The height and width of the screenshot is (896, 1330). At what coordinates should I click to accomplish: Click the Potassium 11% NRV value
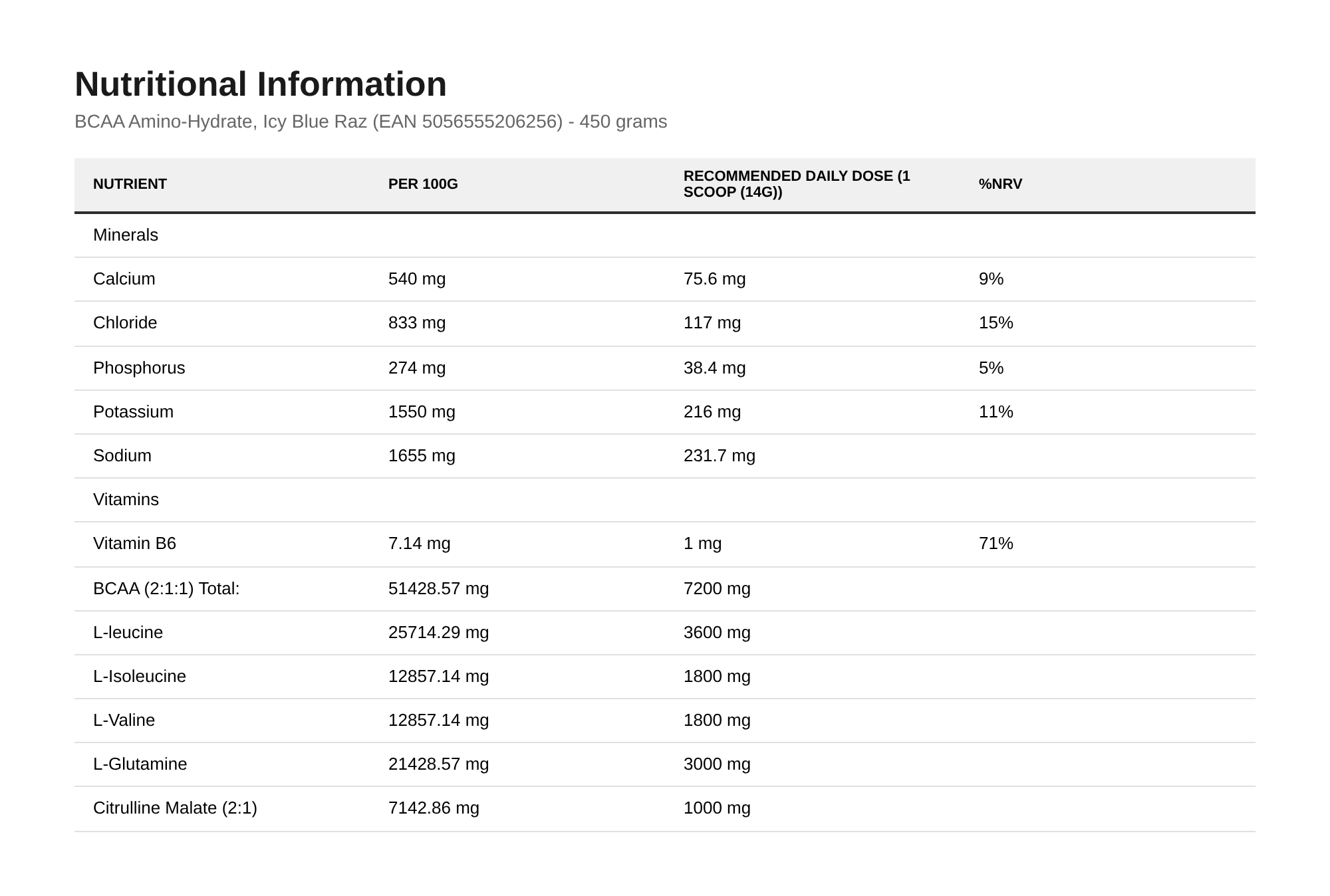[x=996, y=412]
